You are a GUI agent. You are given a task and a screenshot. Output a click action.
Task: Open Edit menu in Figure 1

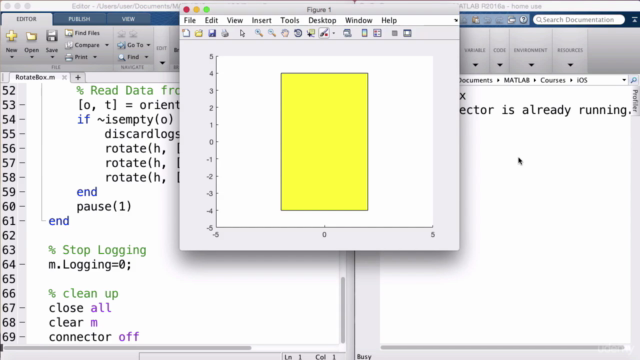pos(211,20)
